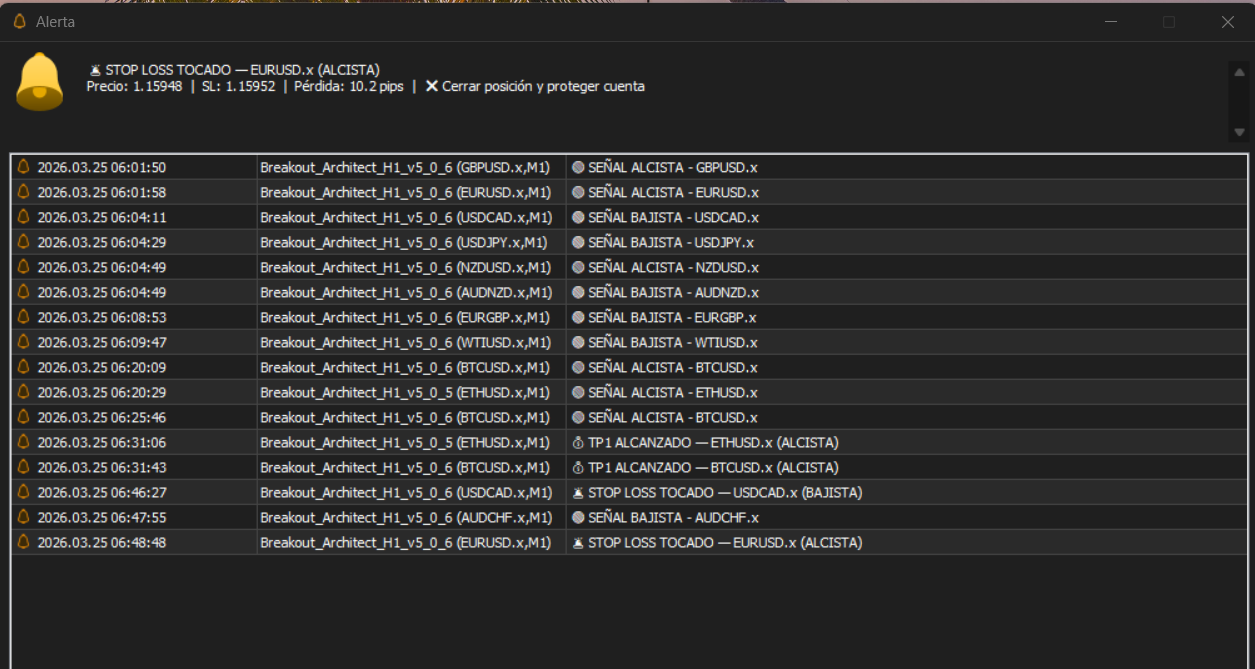Select the SEÑAL BAJISTA - USDJPY.x alert row
Viewport: 1255px width, 669px height.
tap(670, 242)
